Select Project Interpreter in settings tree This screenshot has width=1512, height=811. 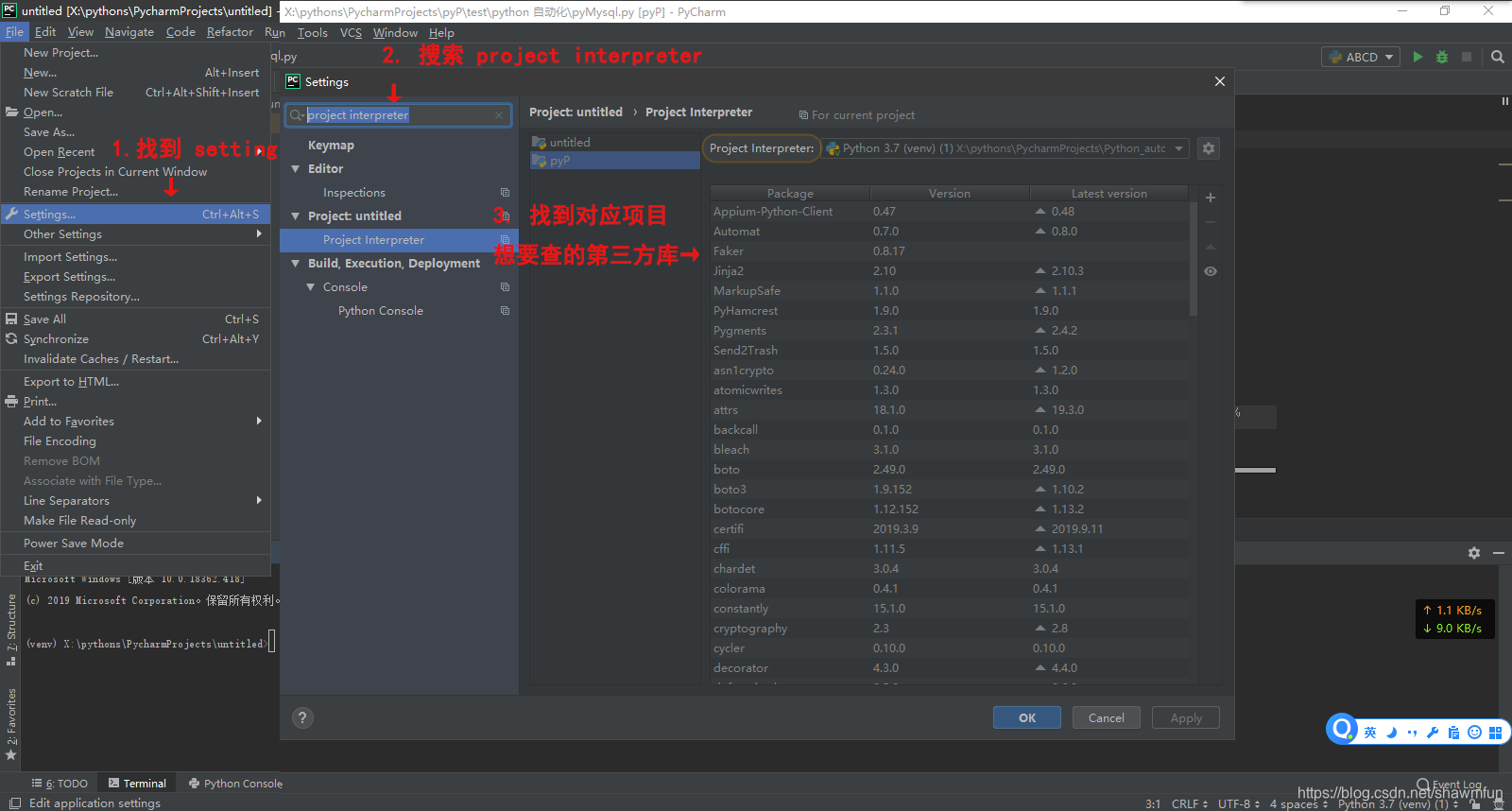coord(399,240)
